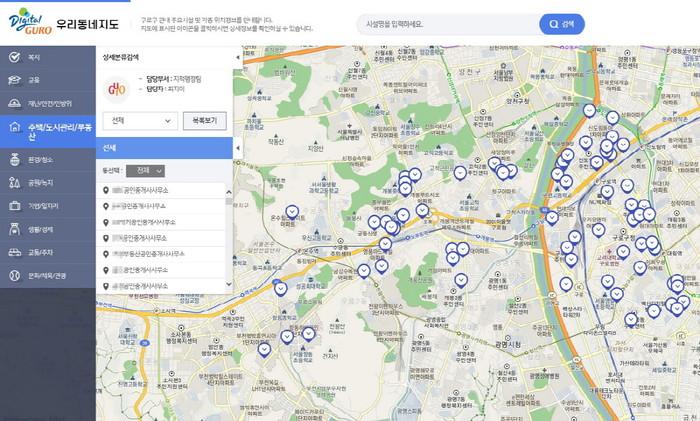Screen dimensions: 700x421
Task: Expand the 동선택 전체 district dropdown
Action: pos(145,171)
